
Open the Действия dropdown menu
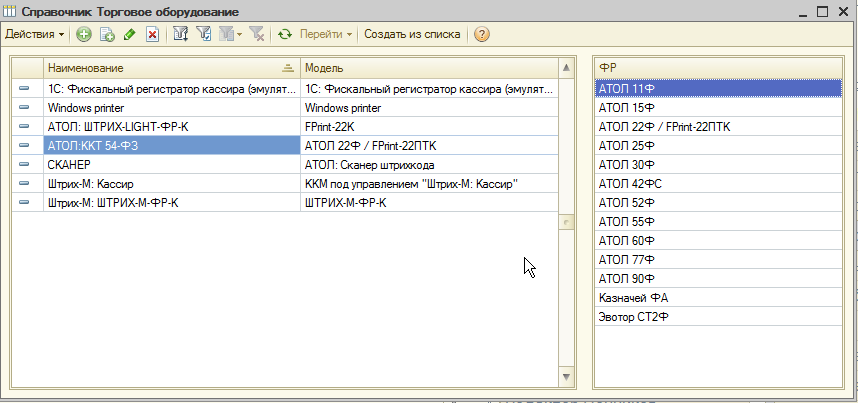tap(34, 34)
